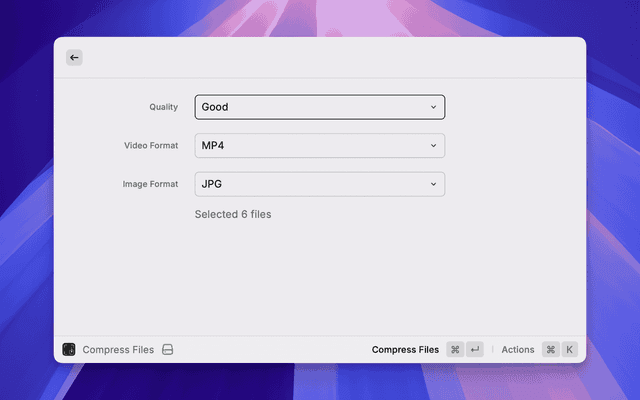Click the 'Selected 6 files' text
The width and height of the screenshot is (640, 400).
(x=233, y=214)
